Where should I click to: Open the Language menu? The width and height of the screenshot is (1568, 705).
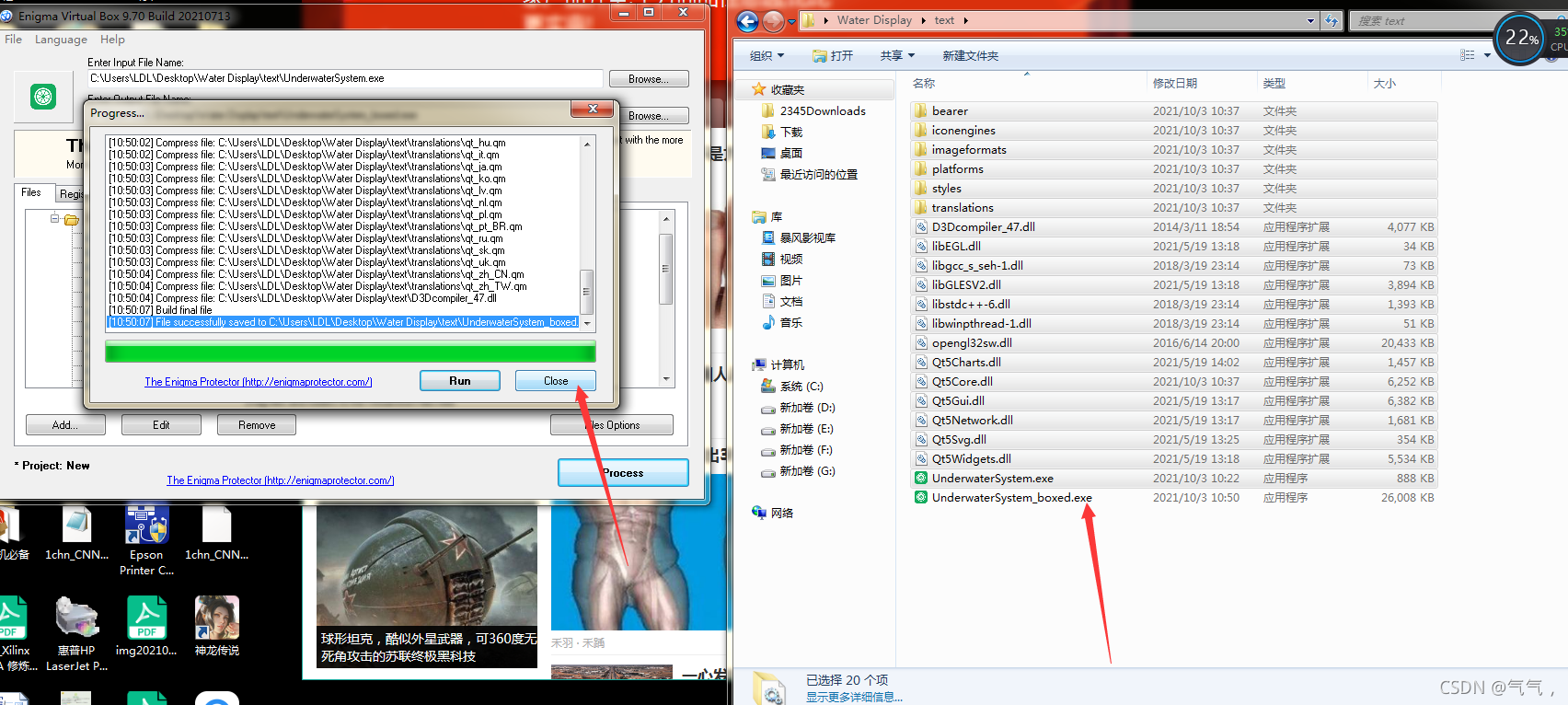(61, 40)
